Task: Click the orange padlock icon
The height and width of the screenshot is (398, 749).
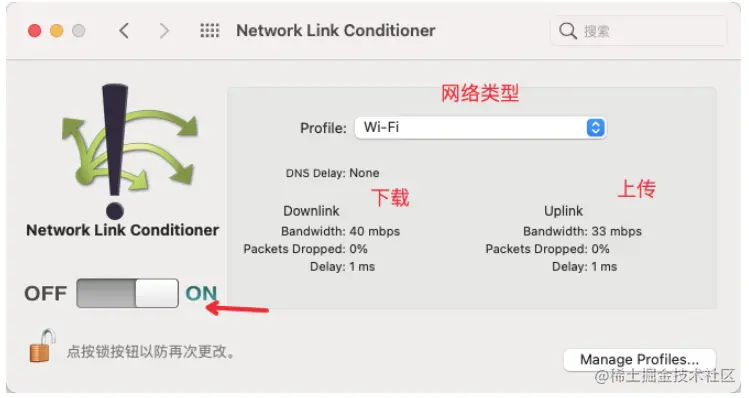Action: point(42,346)
